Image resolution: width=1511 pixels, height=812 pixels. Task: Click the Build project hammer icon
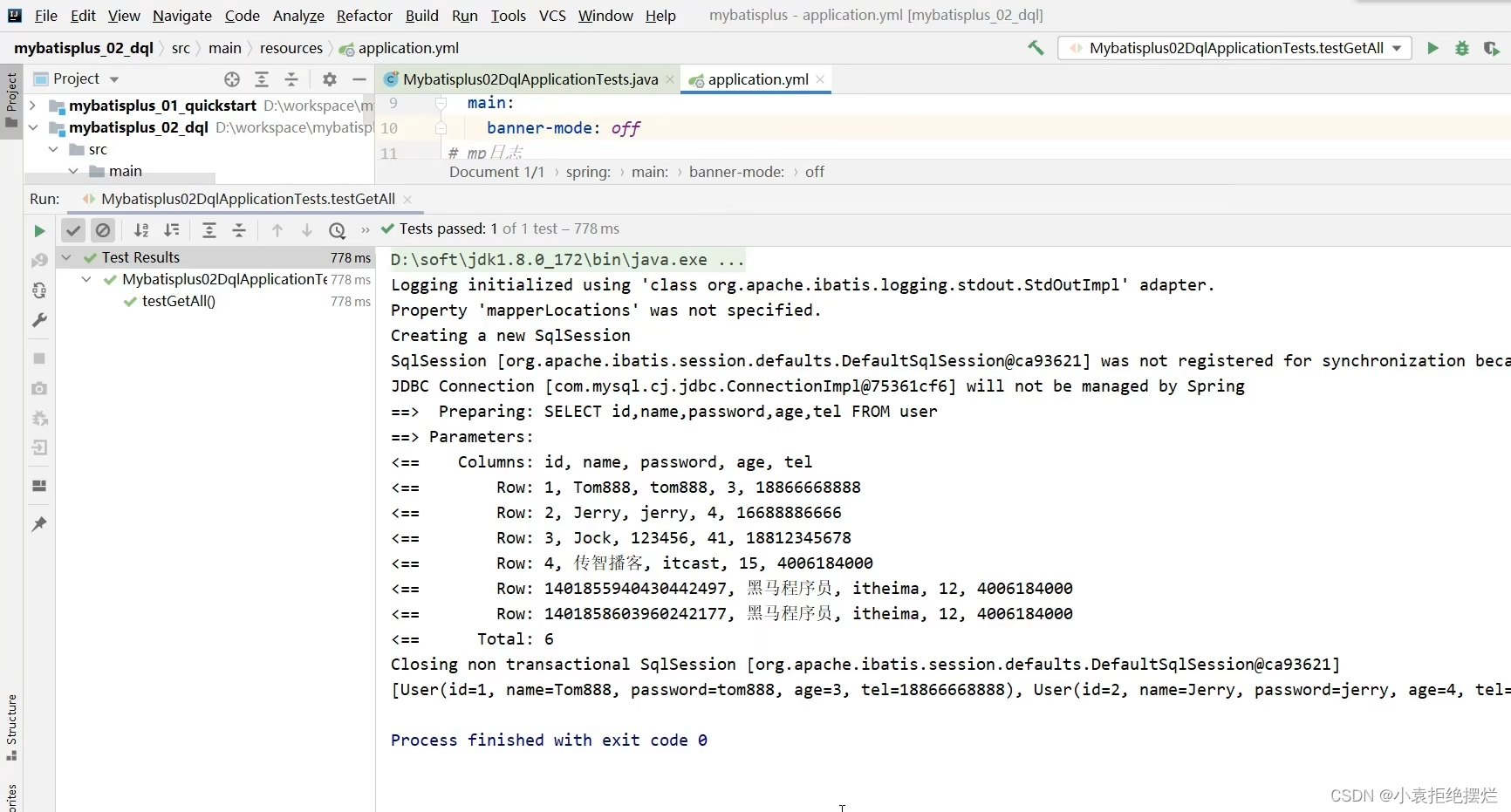click(x=1036, y=48)
